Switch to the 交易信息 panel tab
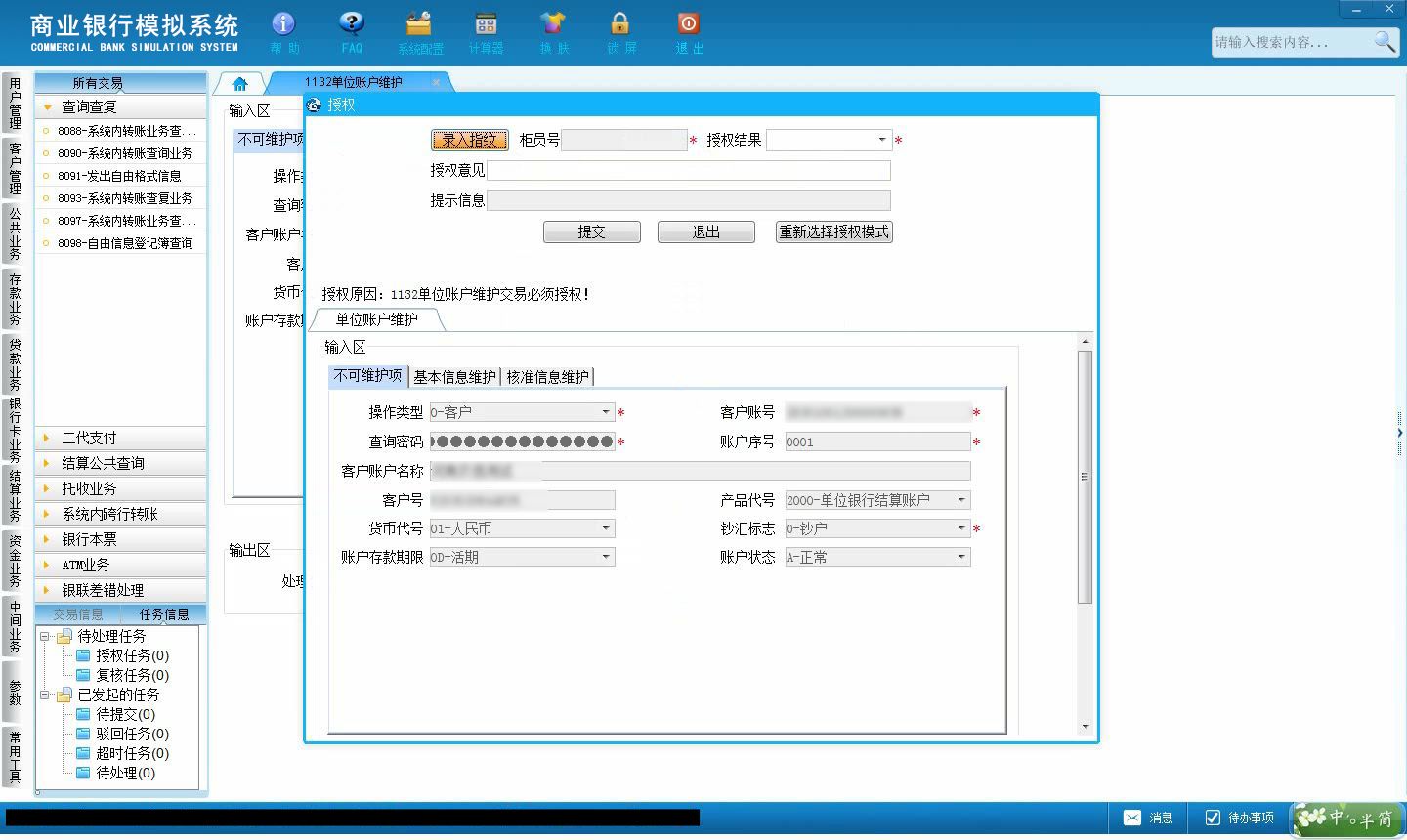This screenshot has width=1407, height=840. [x=78, y=614]
